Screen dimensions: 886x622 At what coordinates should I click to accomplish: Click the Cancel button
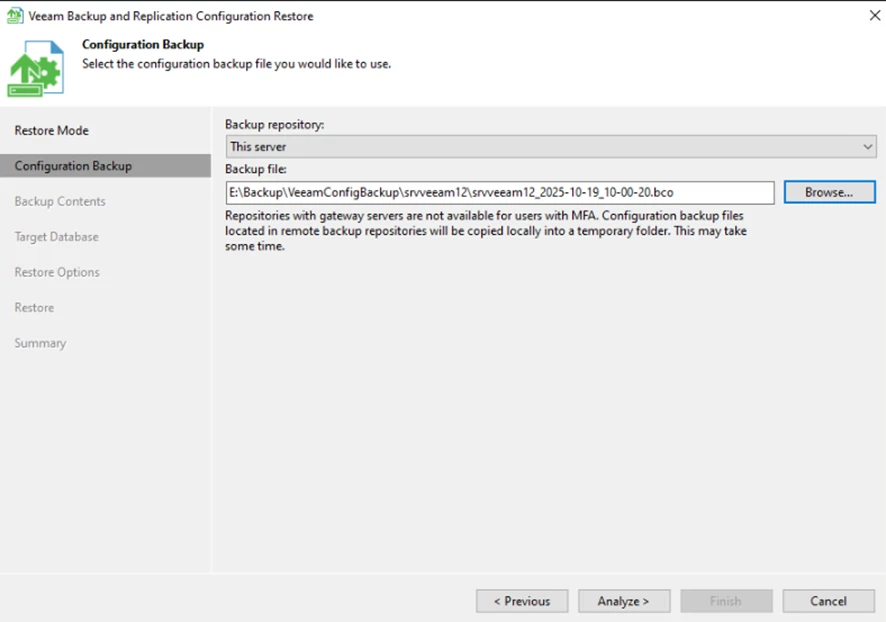click(828, 601)
